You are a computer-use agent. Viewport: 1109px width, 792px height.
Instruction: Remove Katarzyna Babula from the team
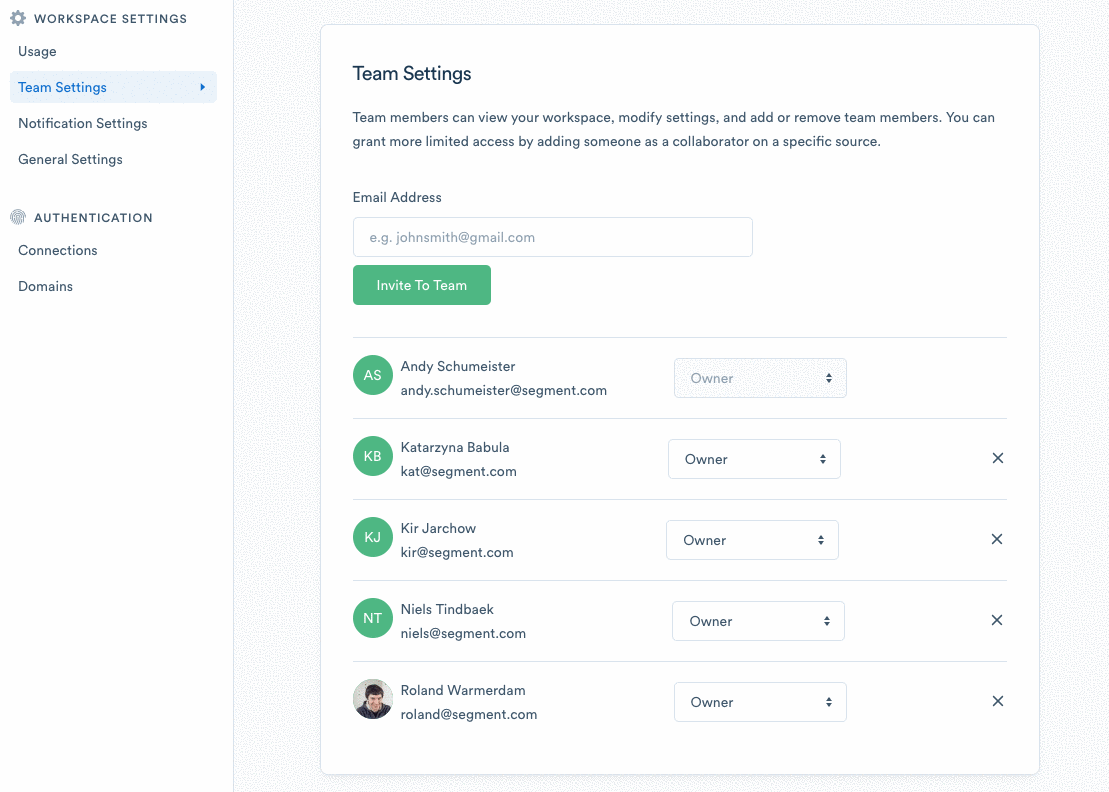pyautogui.click(x=997, y=458)
